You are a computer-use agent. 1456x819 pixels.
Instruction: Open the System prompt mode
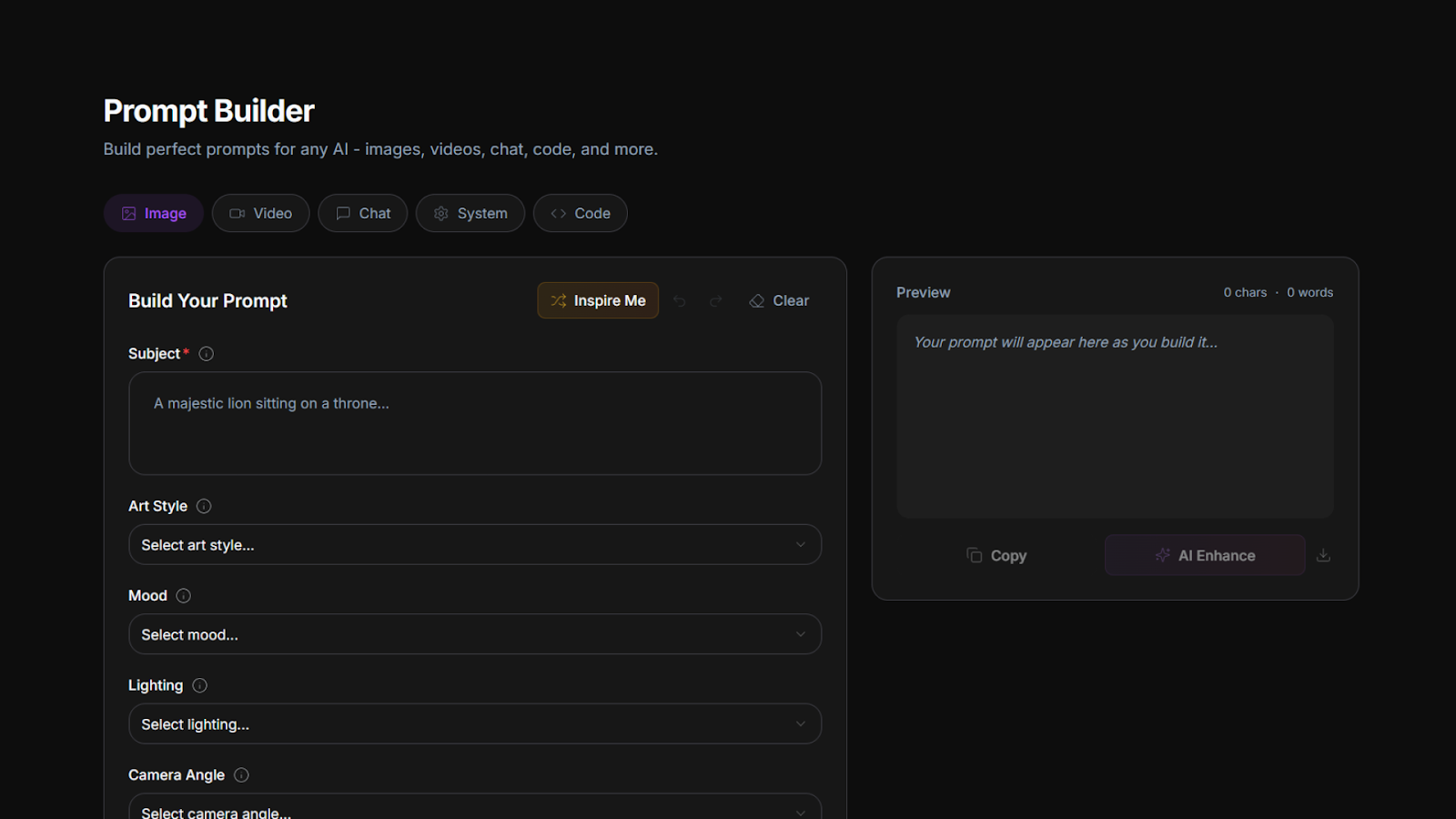coord(470,213)
